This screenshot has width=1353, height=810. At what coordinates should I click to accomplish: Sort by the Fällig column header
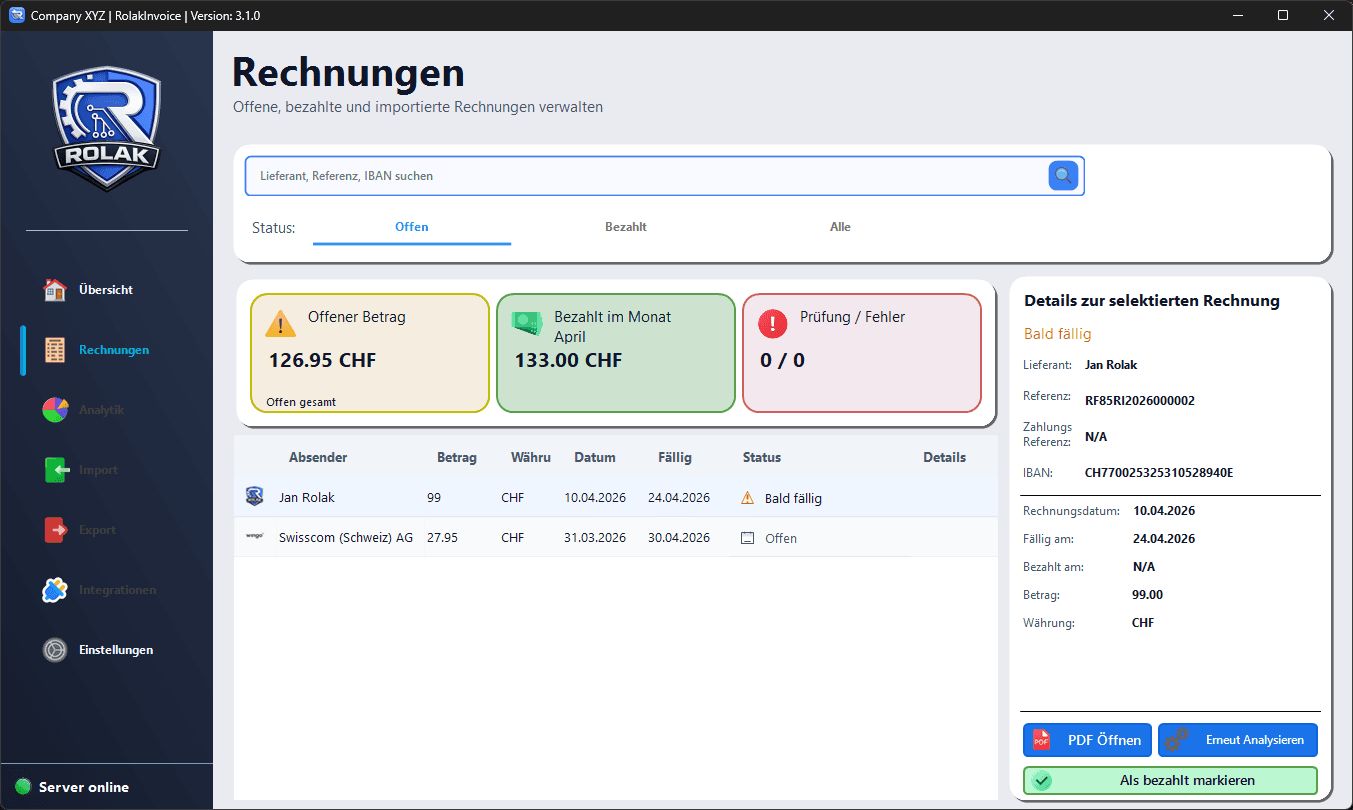click(x=675, y=458)
